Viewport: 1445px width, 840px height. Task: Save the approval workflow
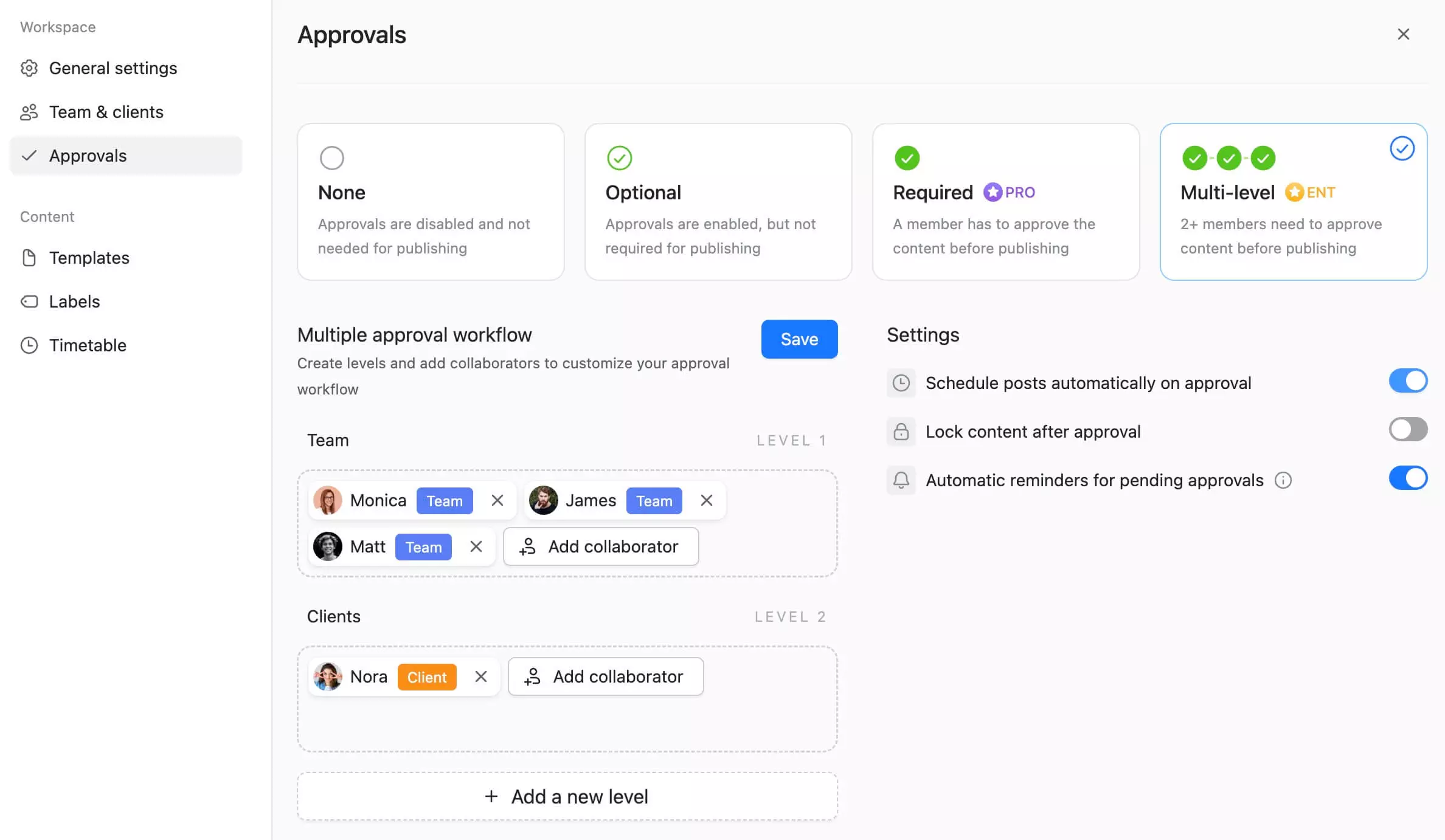tap(799, 339)
